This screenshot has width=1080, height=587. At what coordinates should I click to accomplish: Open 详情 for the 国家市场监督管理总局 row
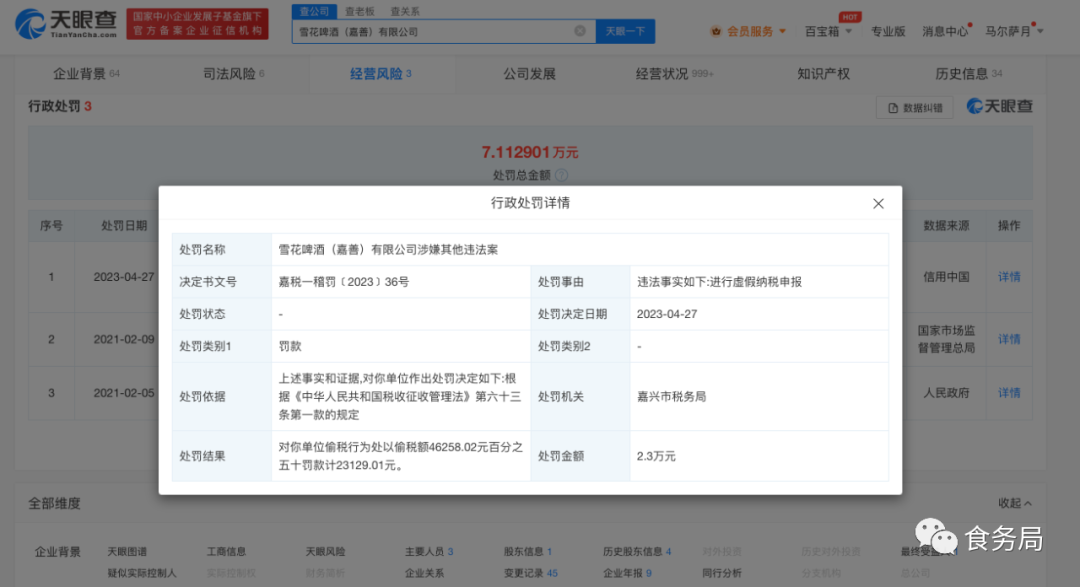pos(1009,339)
